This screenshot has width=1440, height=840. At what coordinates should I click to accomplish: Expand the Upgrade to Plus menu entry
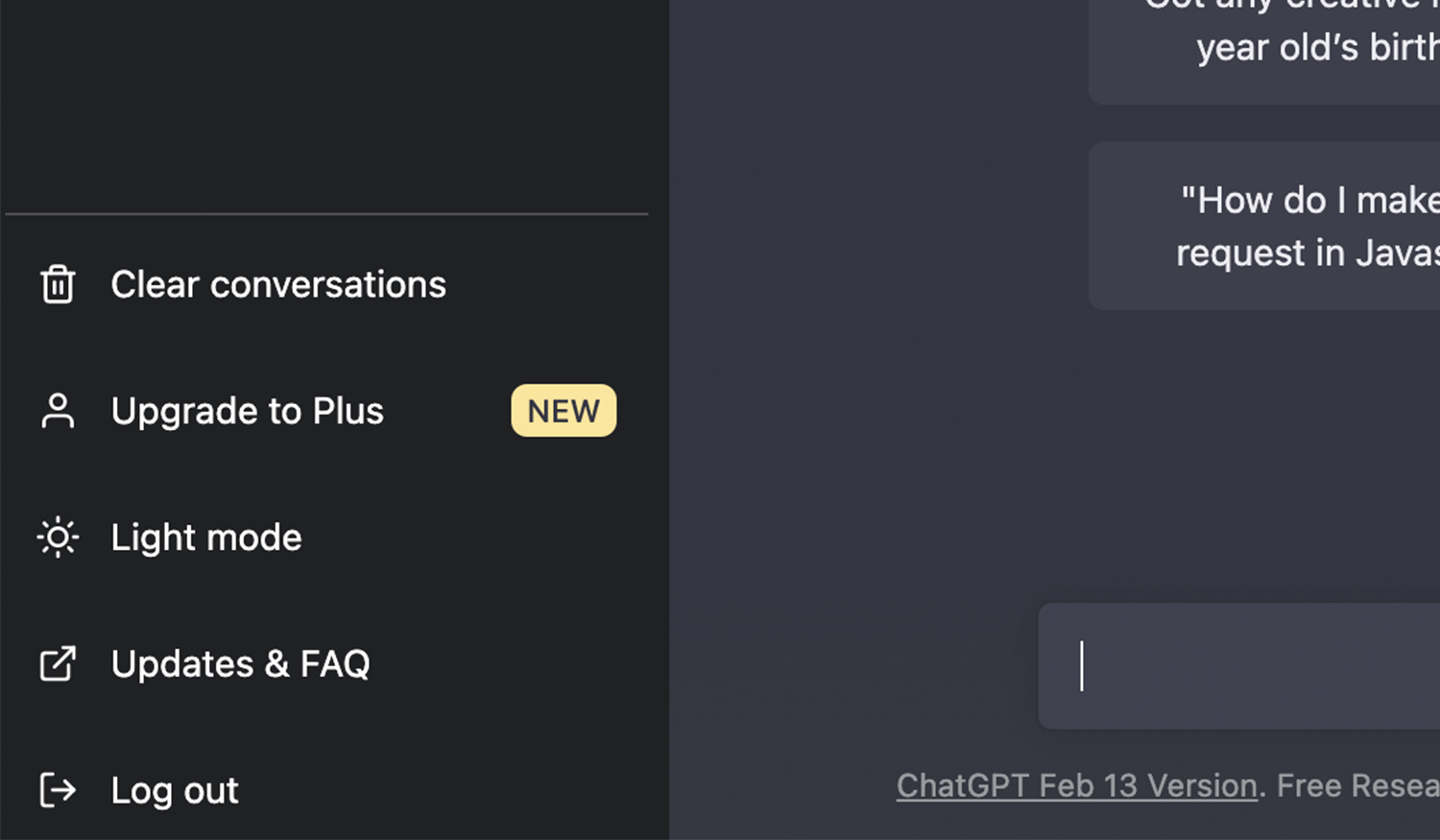[247, 411]
